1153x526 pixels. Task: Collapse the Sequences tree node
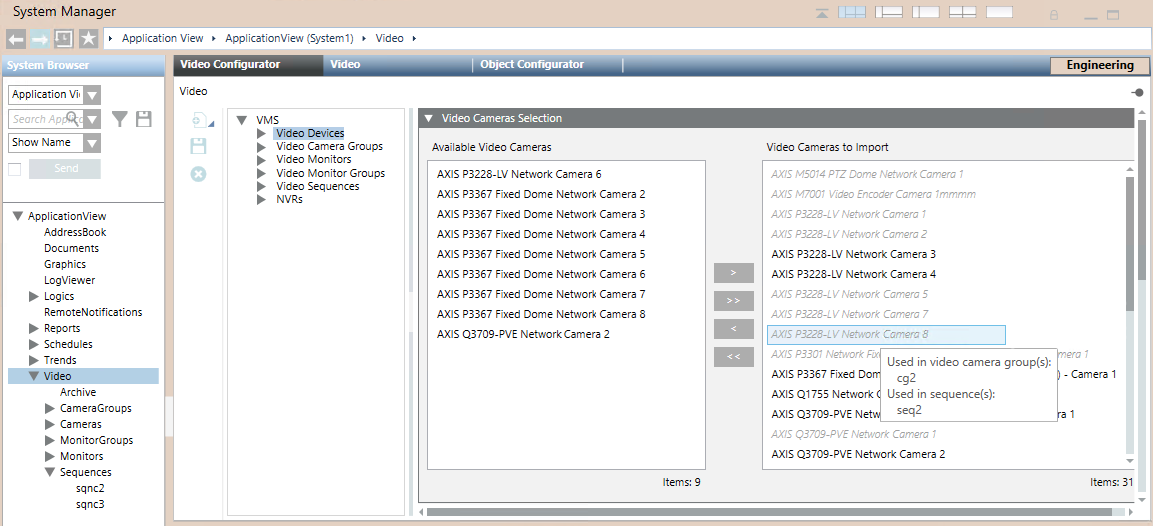tap(49, 472)
